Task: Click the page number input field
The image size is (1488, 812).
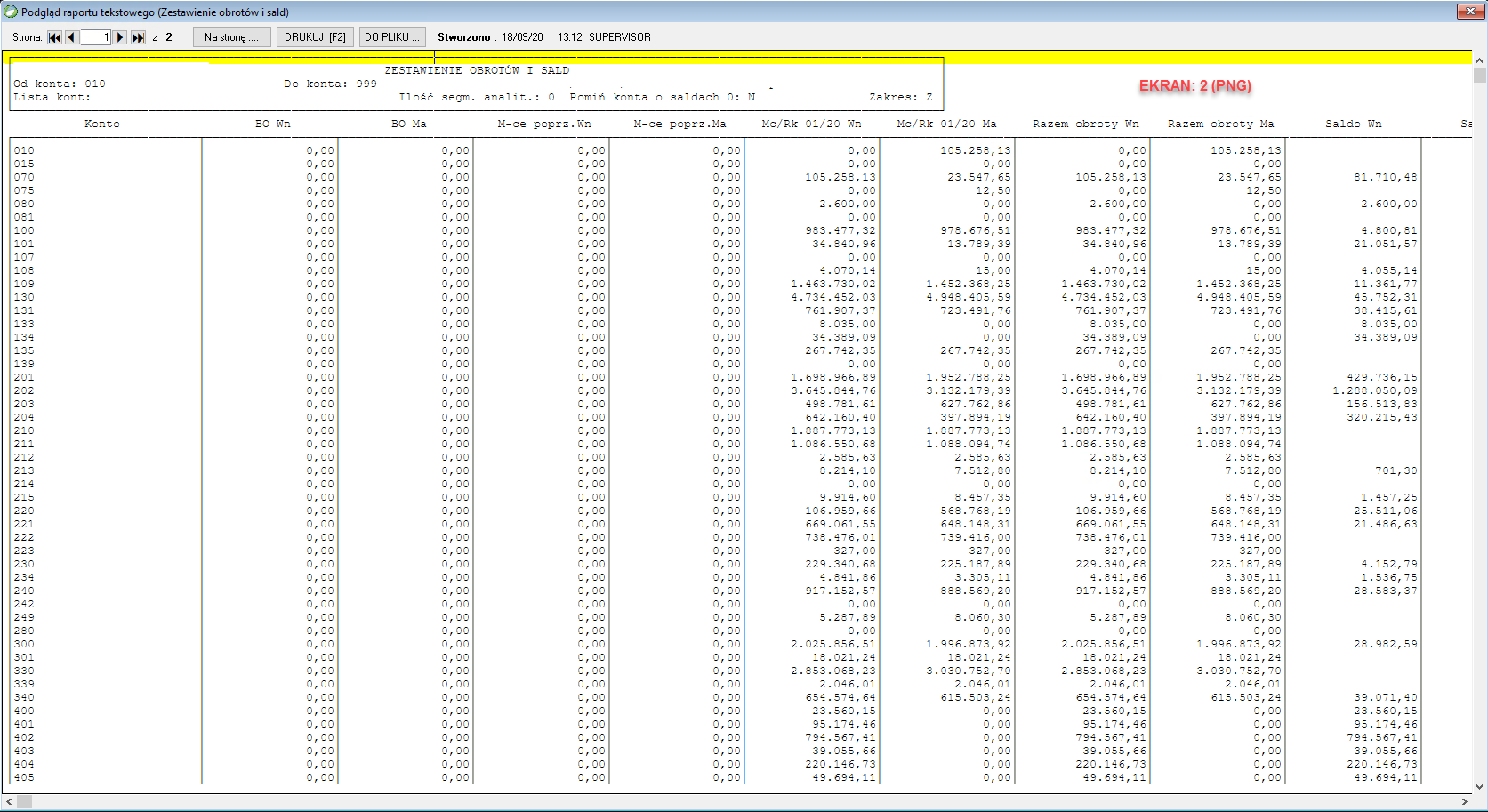Action: (95, 37)
